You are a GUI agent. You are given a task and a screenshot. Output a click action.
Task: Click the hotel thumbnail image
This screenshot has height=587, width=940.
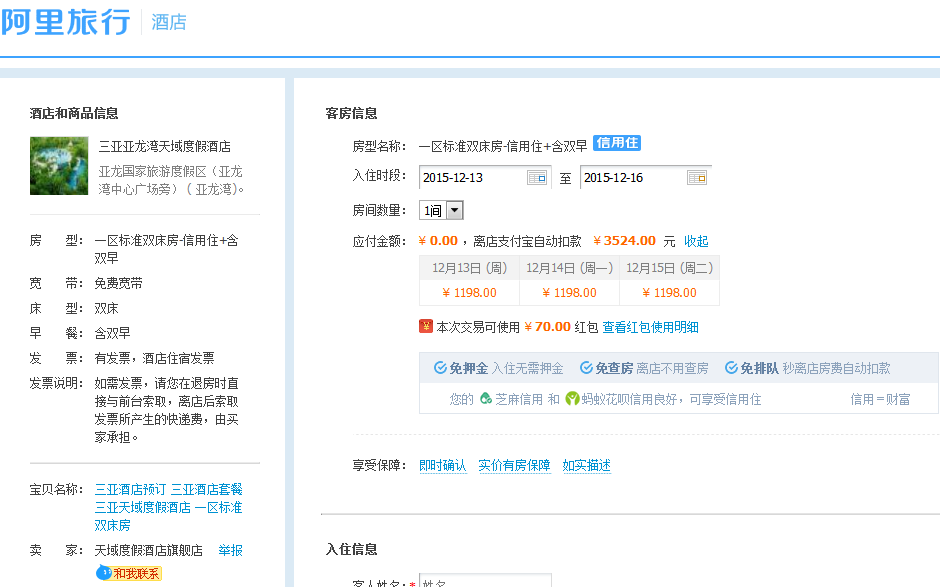[x=59, y=166]
